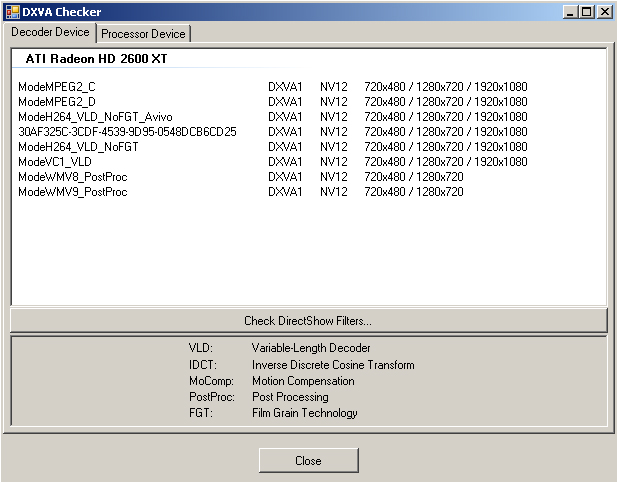
Task: Select the 30AF325C-3CDF-4539-9D95-0548DCB6CD25 entry
Action: [x=127, y=132]
